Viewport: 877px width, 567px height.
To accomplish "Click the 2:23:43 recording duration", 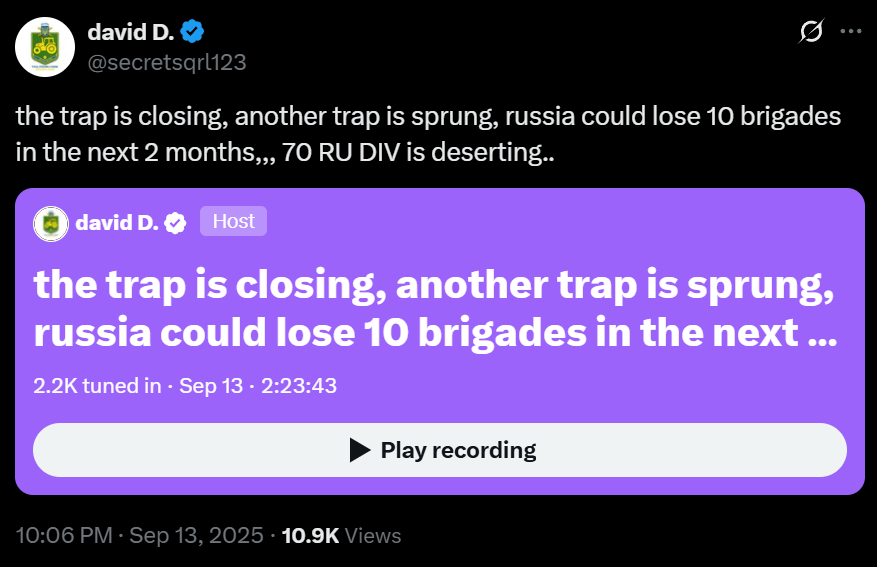I will point(299,386).
